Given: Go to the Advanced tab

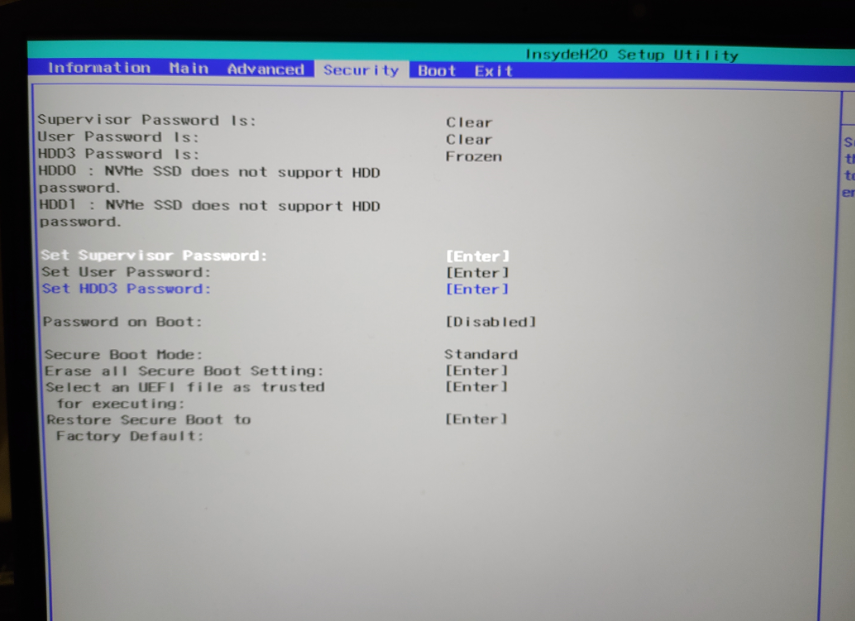Looking at the screenshot, I should click(266, 69).
